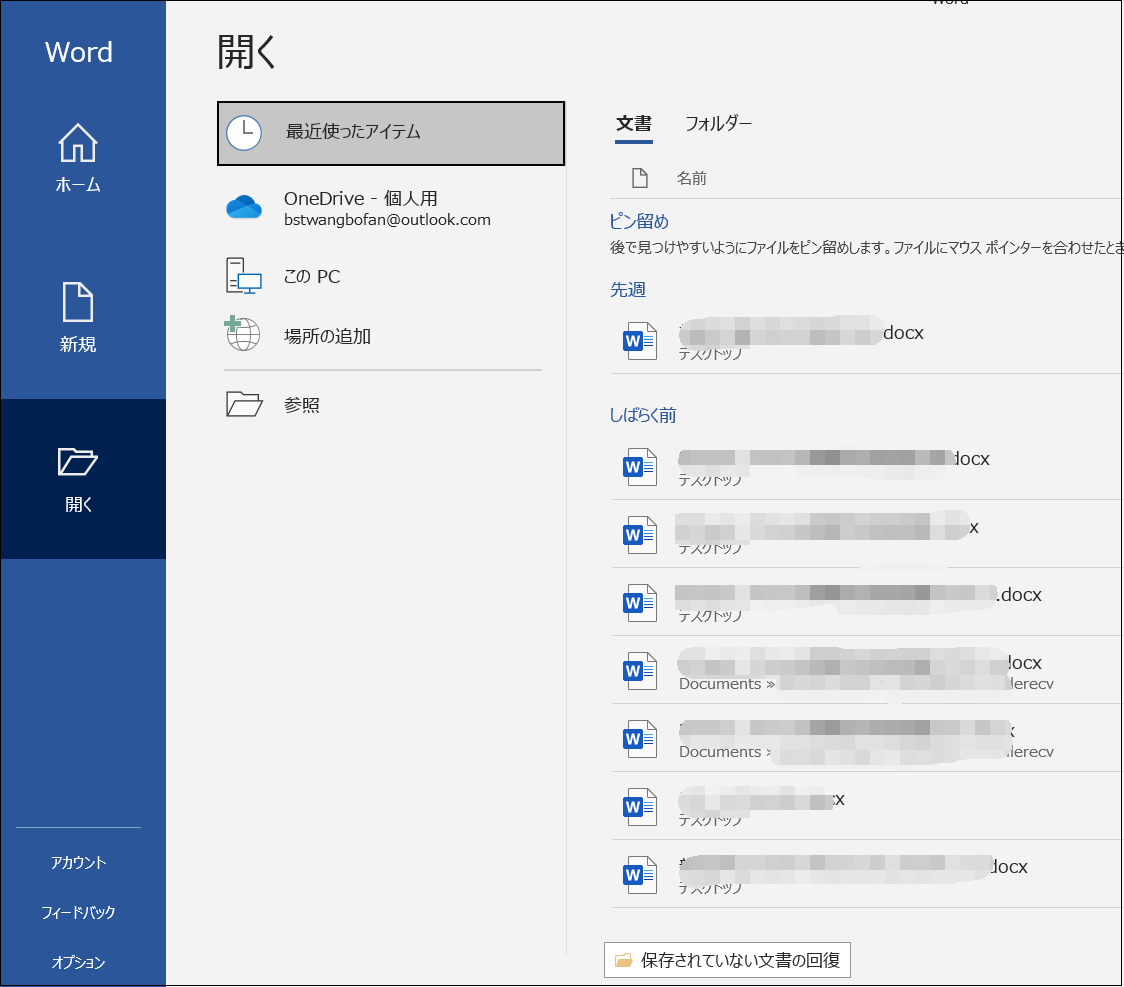Collapse the しばらく前 group heading
The image size is (1124, 987).
click(643, 415)
